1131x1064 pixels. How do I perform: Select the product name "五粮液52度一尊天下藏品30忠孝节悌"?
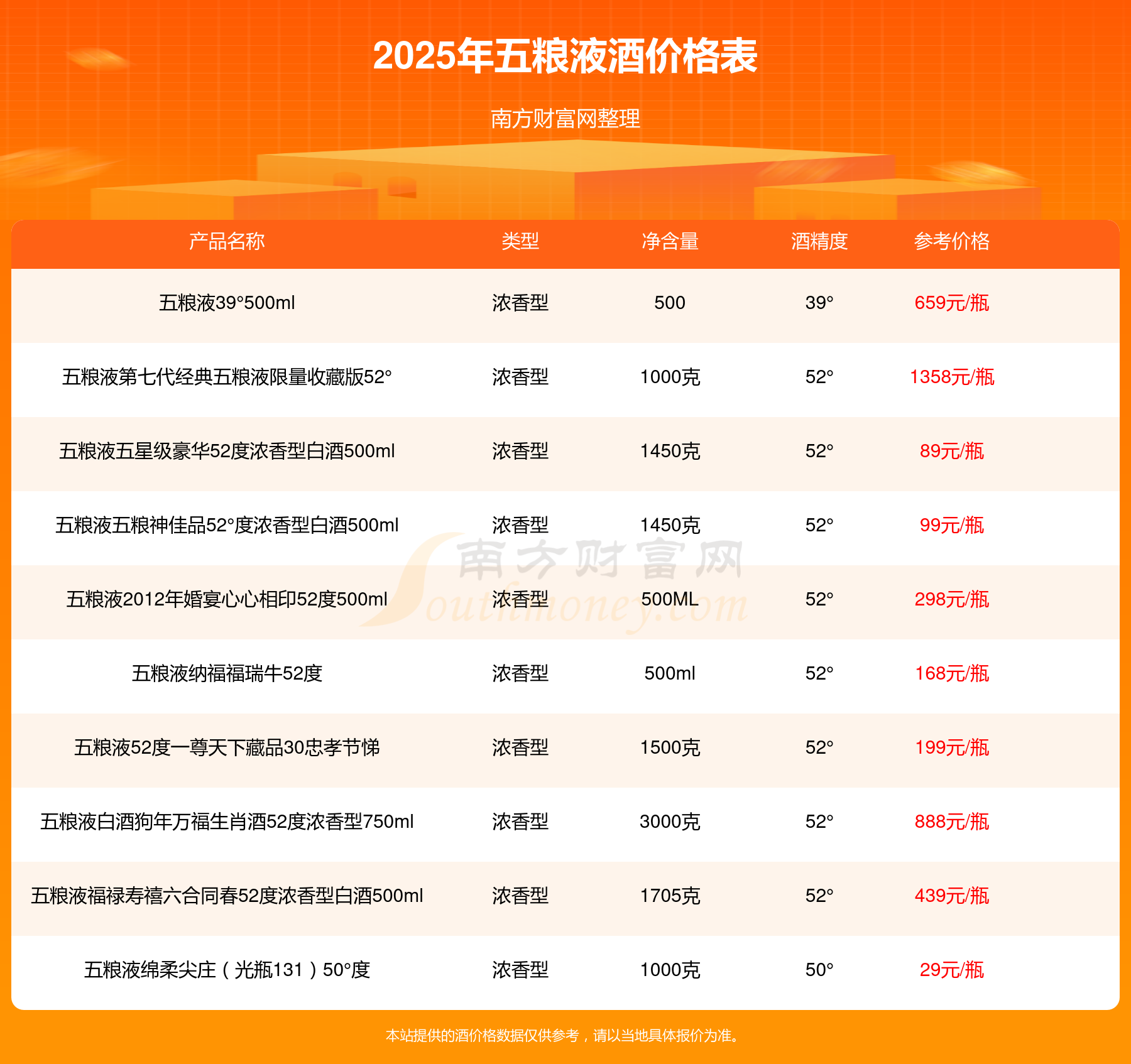coord(227,747)
